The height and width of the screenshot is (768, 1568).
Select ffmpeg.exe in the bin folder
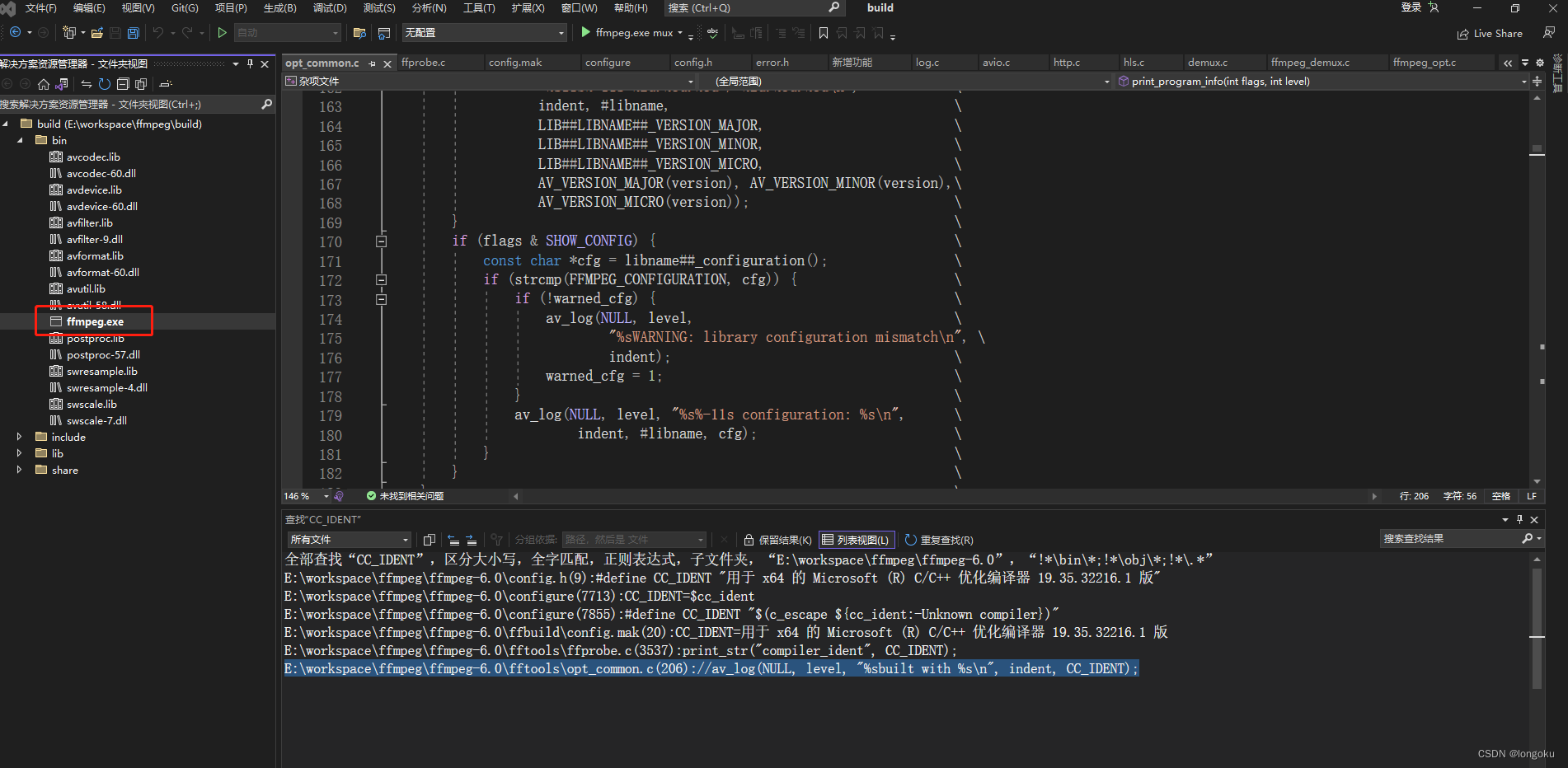93,321
